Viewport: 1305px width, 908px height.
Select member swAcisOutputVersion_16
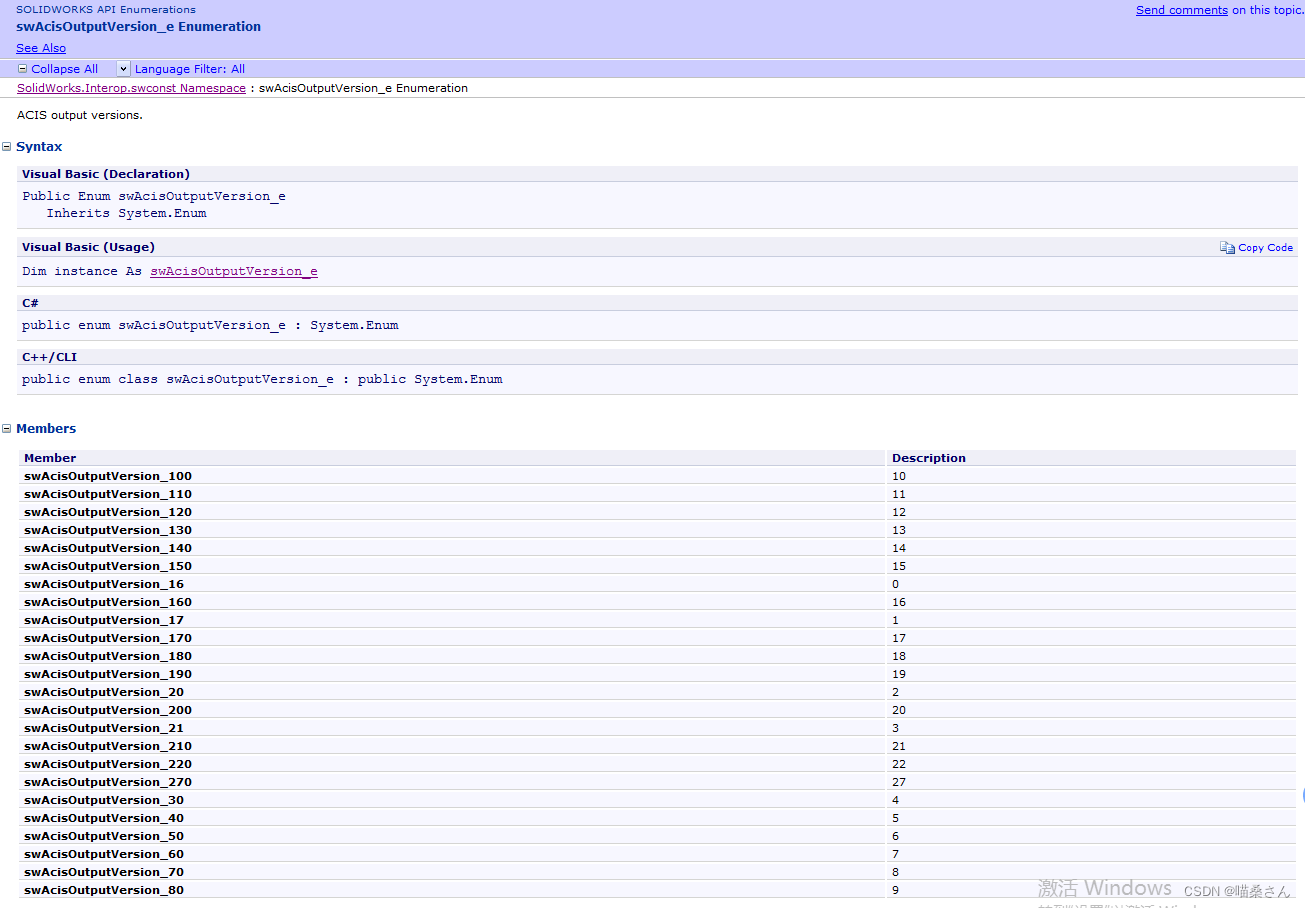(x=104, y=584)
